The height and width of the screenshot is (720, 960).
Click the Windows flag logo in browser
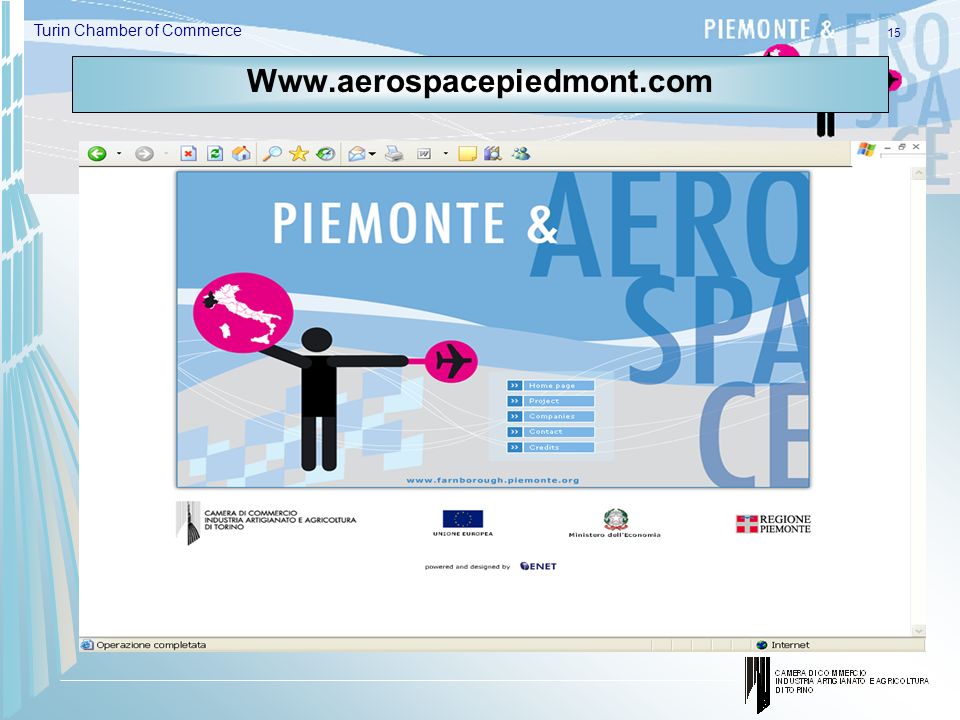pos(866,149)
